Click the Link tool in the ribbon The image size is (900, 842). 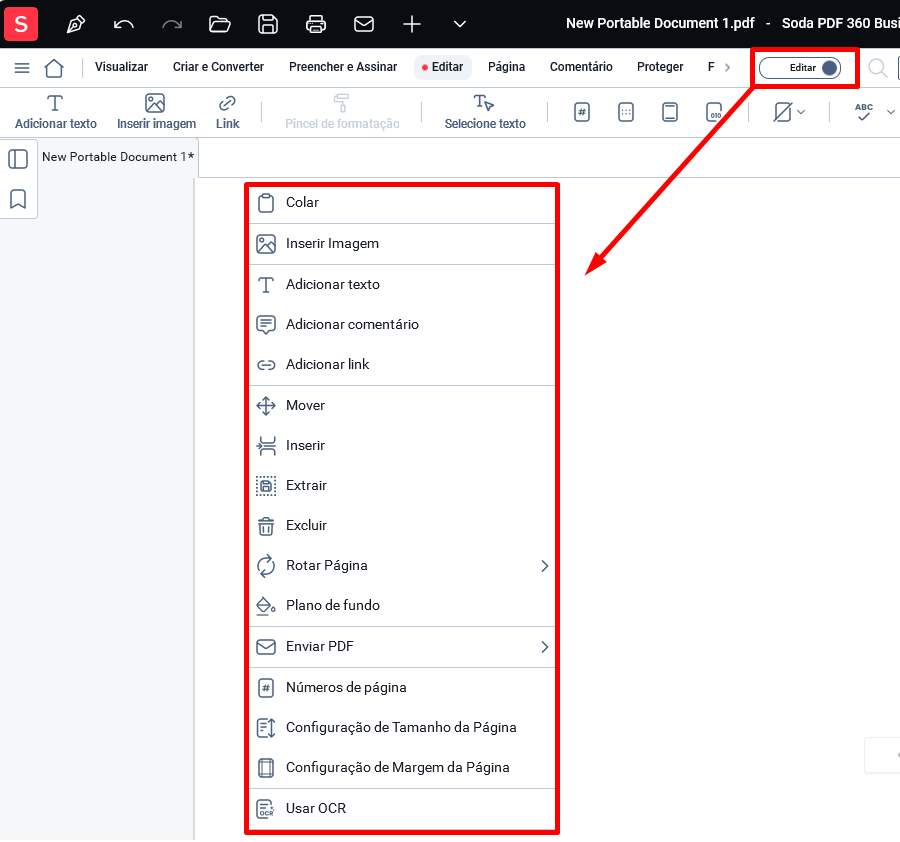coord(227,112)
